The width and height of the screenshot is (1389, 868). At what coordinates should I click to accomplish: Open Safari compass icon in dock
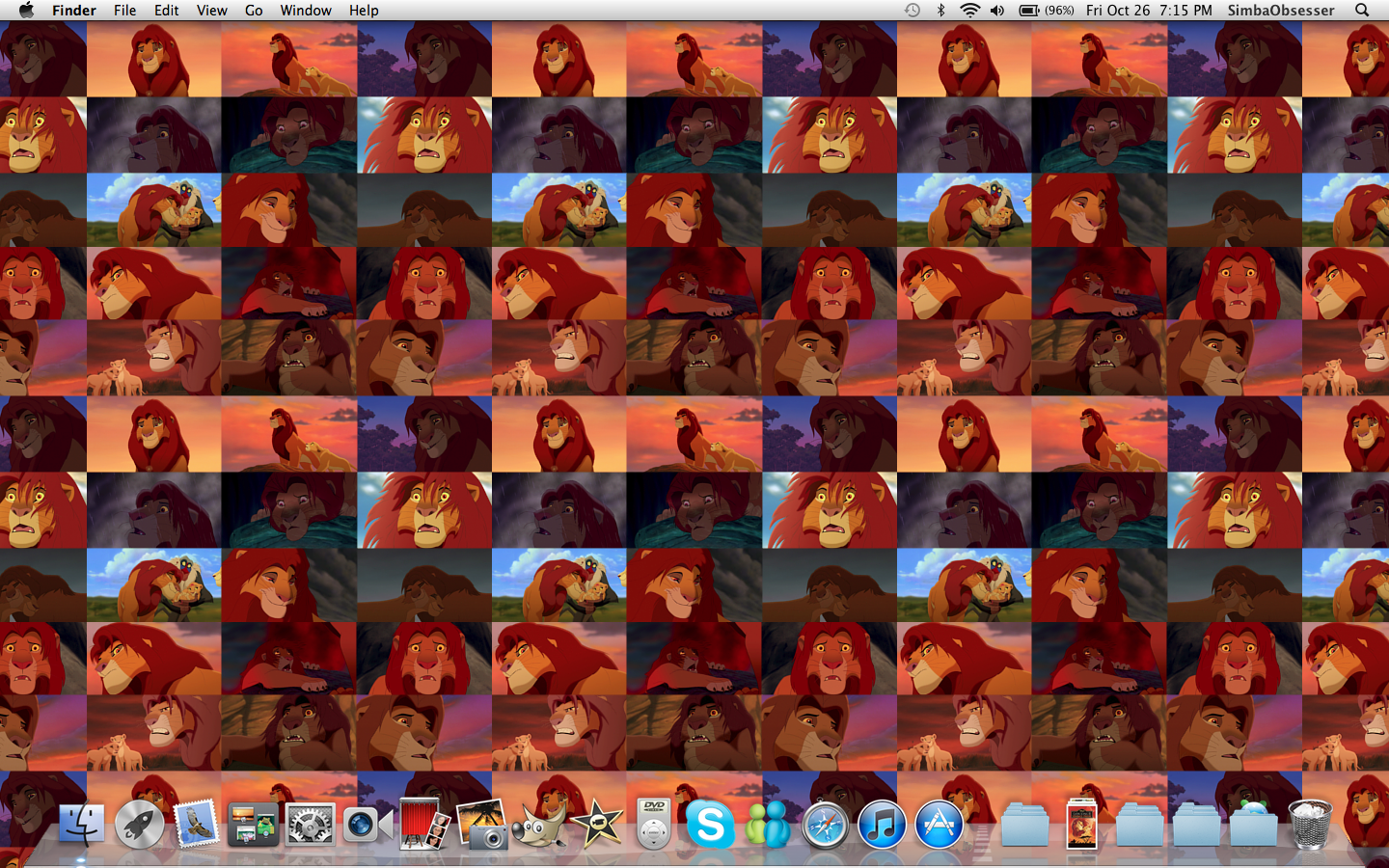click(x=825, y=826)
